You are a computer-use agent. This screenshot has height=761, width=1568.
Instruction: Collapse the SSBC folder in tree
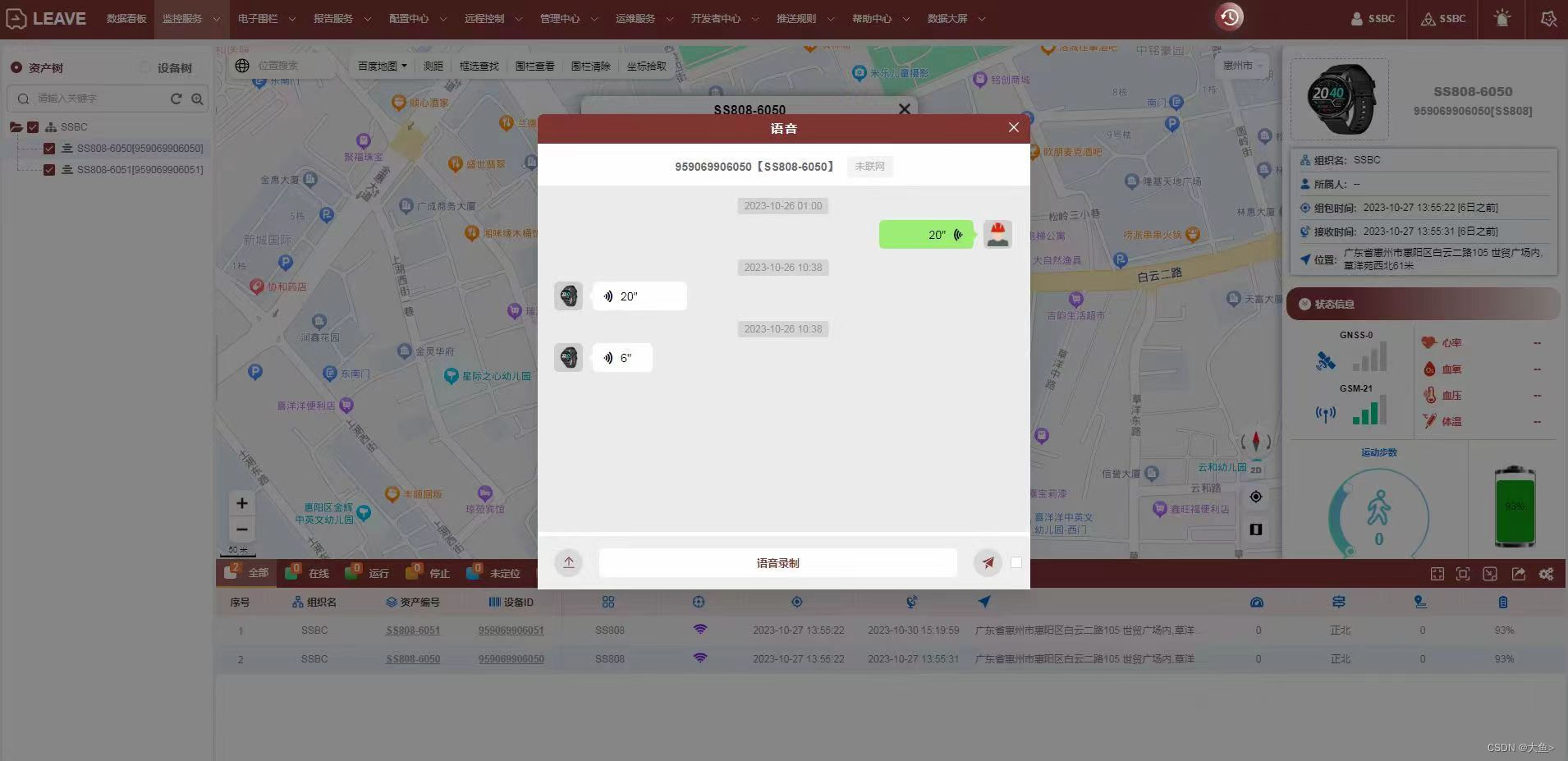pyautogui.click(x=16, y=127)
